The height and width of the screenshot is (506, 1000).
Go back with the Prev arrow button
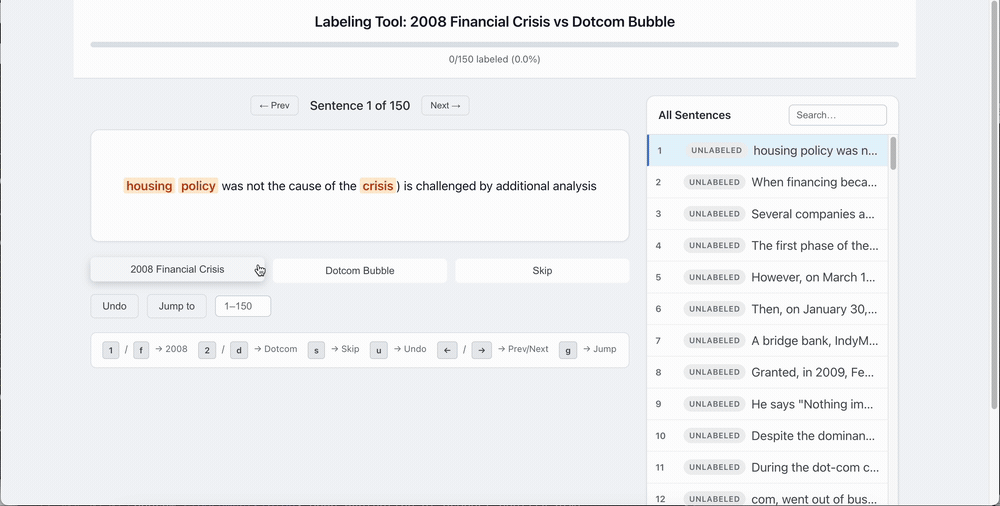point(274,105)
